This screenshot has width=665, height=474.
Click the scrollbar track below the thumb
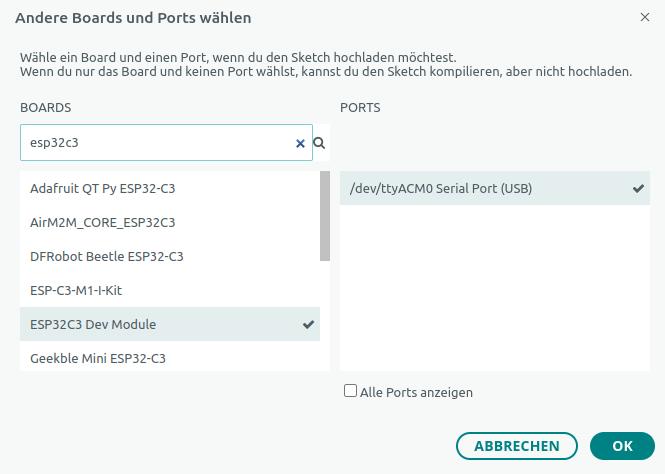324,320
